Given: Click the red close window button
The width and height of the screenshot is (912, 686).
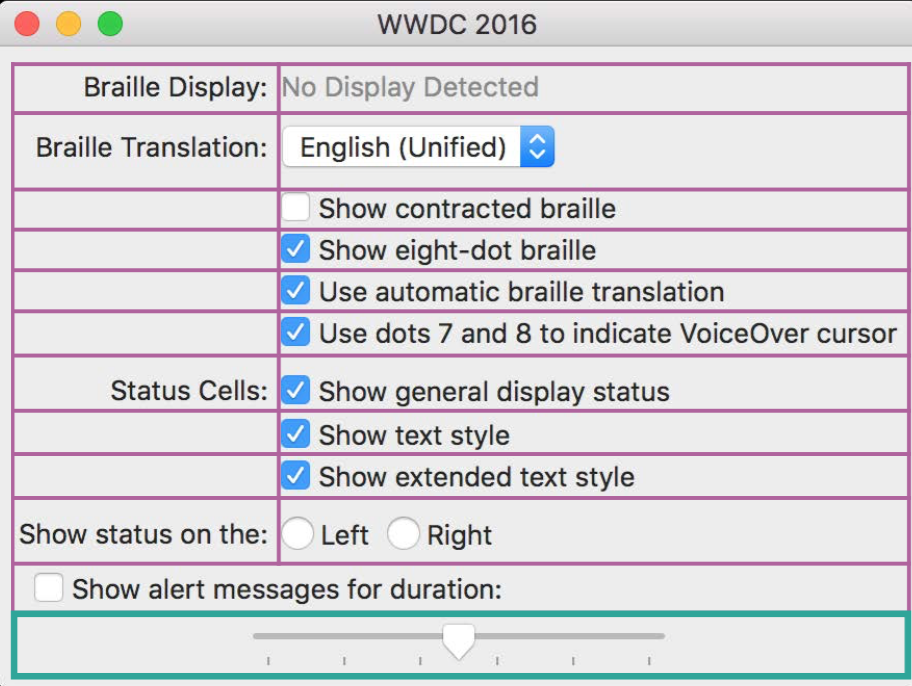Looking at the screenshot, I should coord(27,24).
